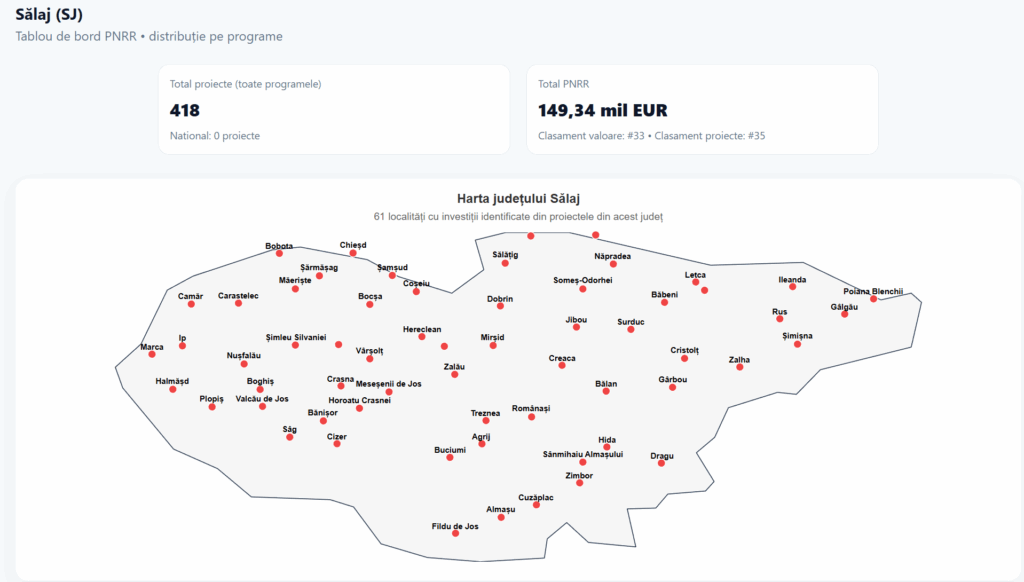
Task: Click the Fildu de Jos marker
Action: pos(455,534)
